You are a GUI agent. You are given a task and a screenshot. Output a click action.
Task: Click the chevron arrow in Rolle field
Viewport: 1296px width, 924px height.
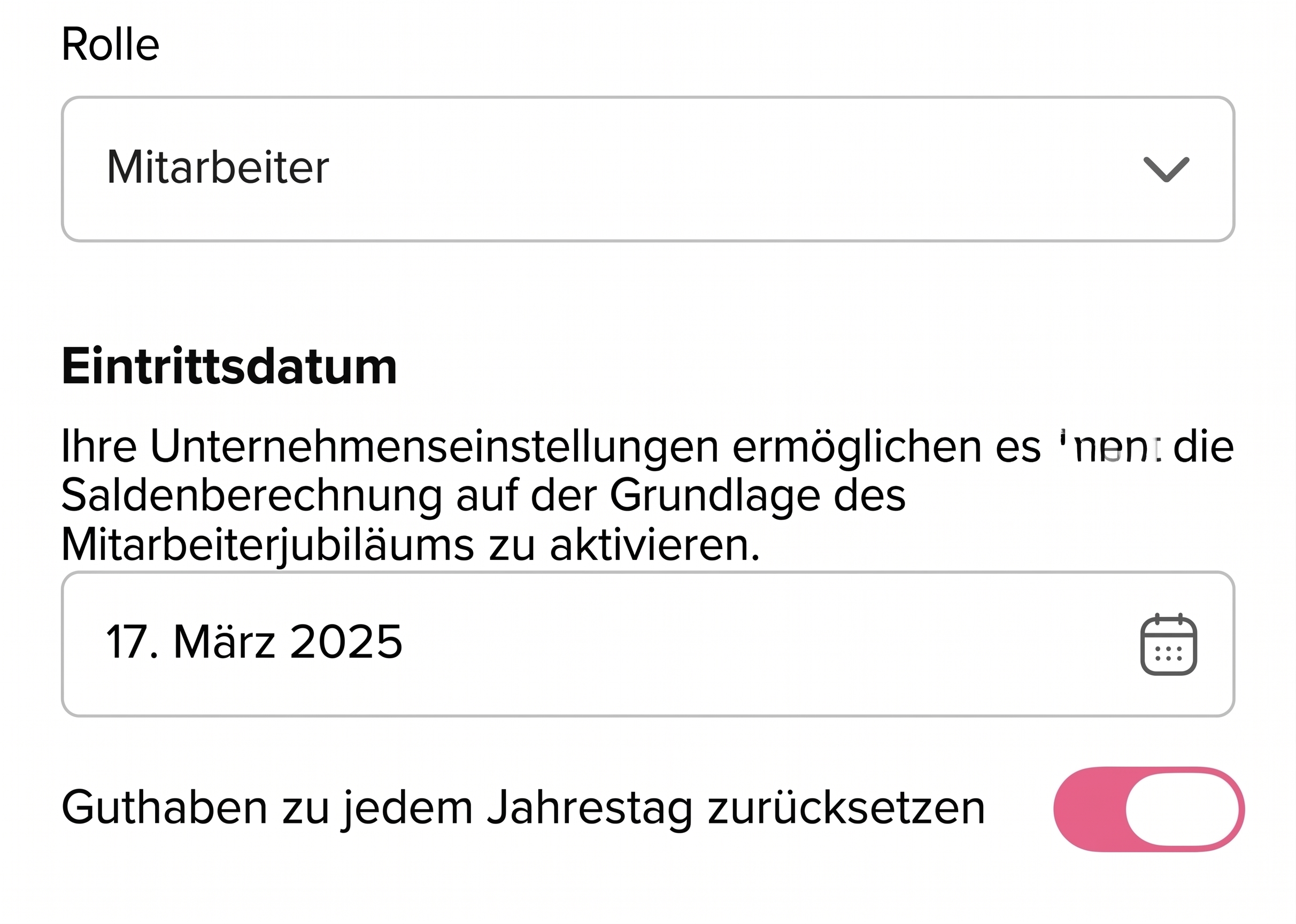(x=1166, y=169)
